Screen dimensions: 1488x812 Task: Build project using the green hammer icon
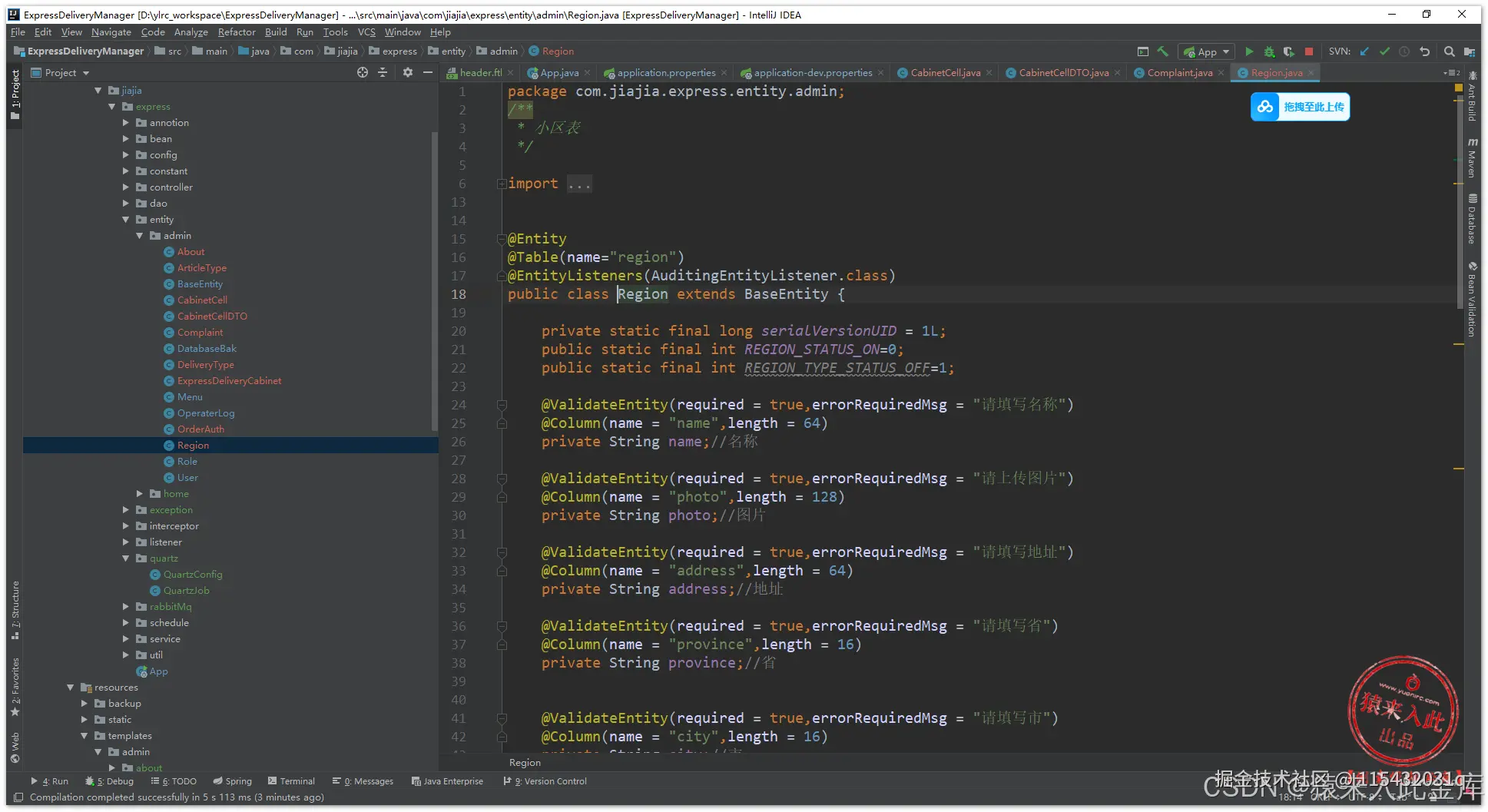pos(1163,51)
